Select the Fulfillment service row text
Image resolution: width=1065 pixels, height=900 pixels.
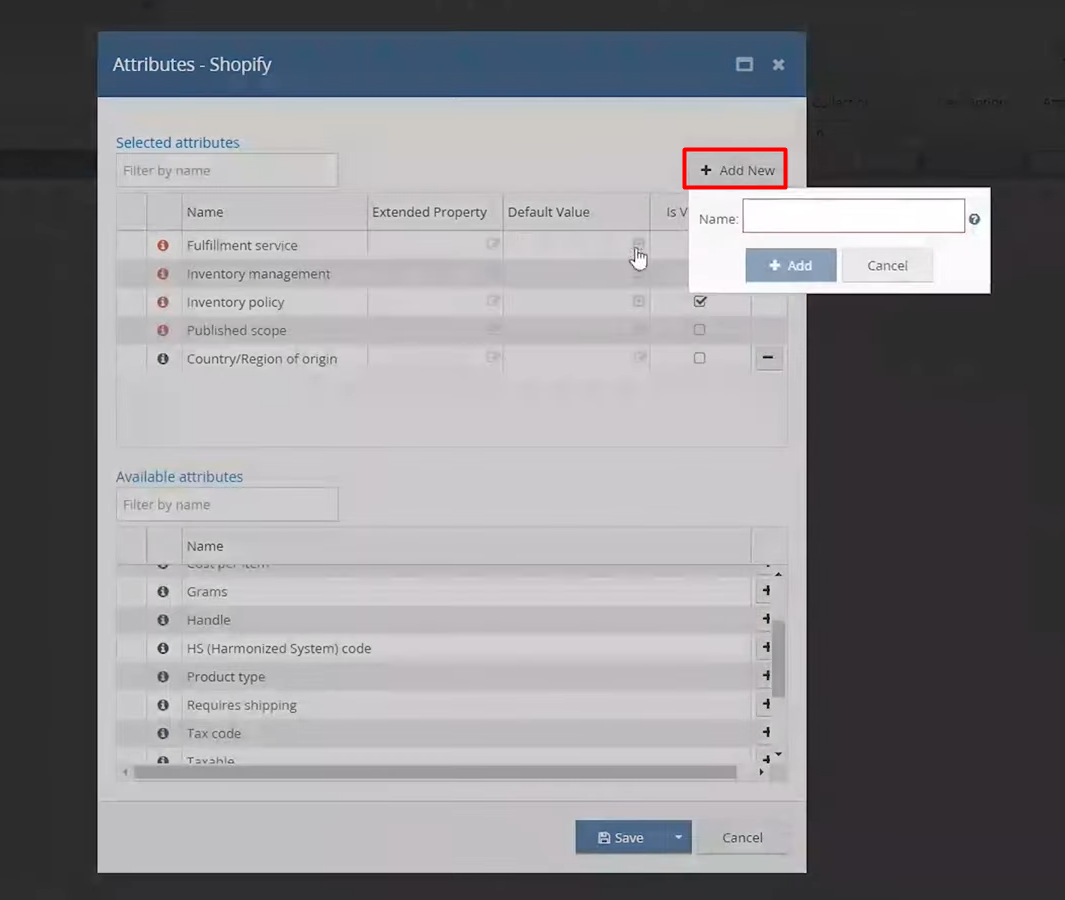pyautogui.click(x=242, y=245)
